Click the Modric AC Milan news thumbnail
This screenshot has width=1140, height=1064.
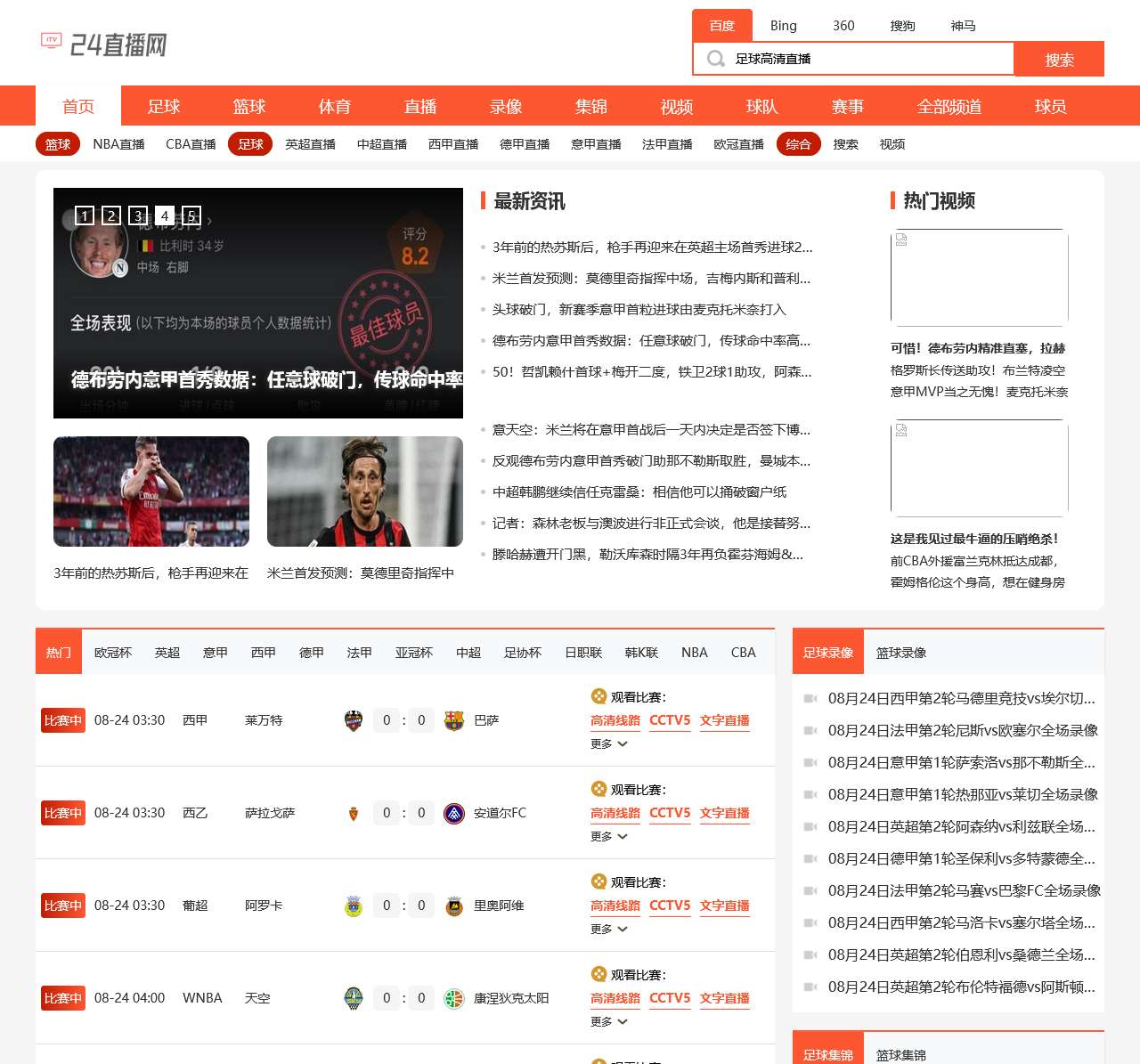point(365,491)
